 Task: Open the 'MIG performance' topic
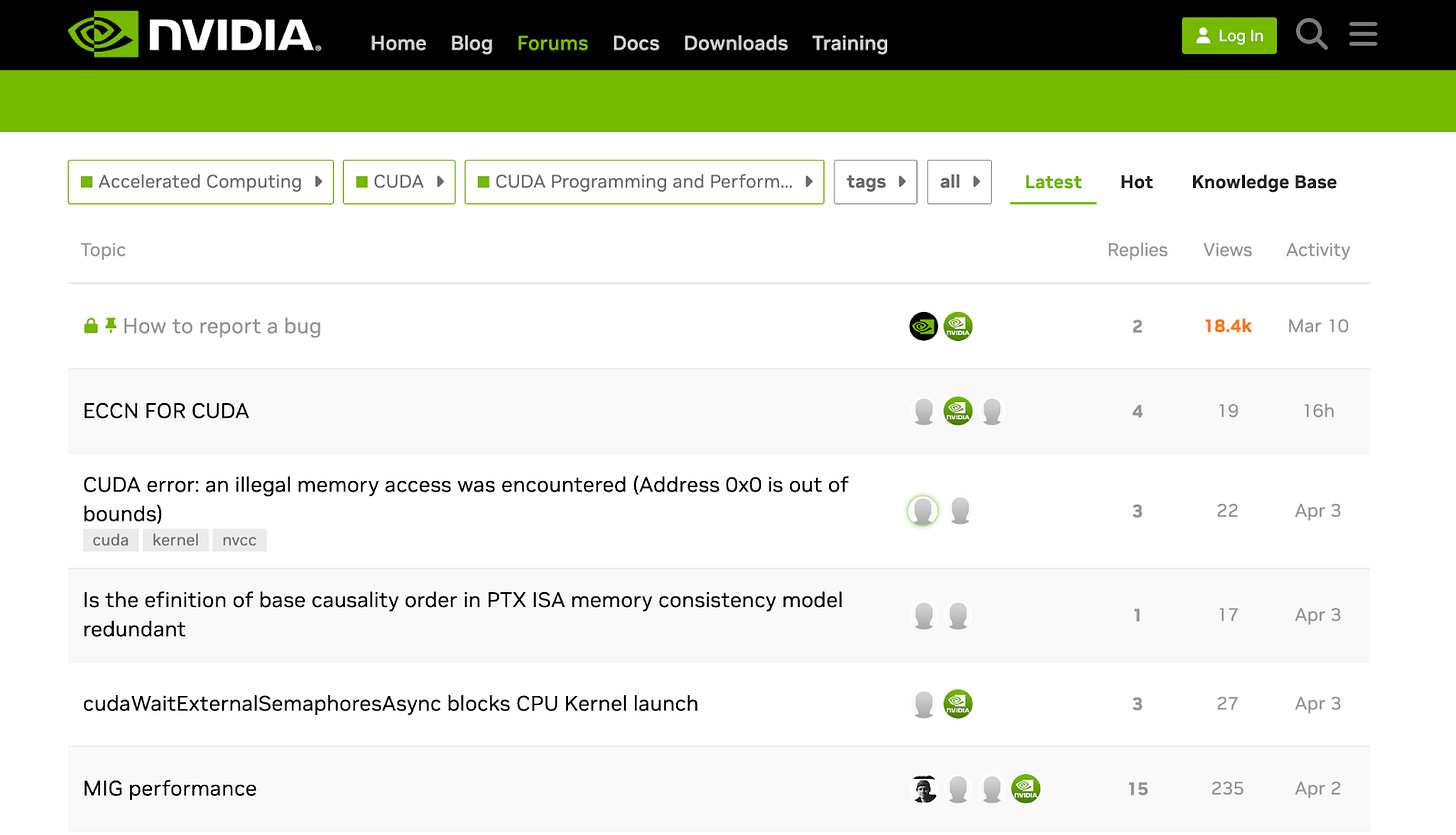point(170,789)
